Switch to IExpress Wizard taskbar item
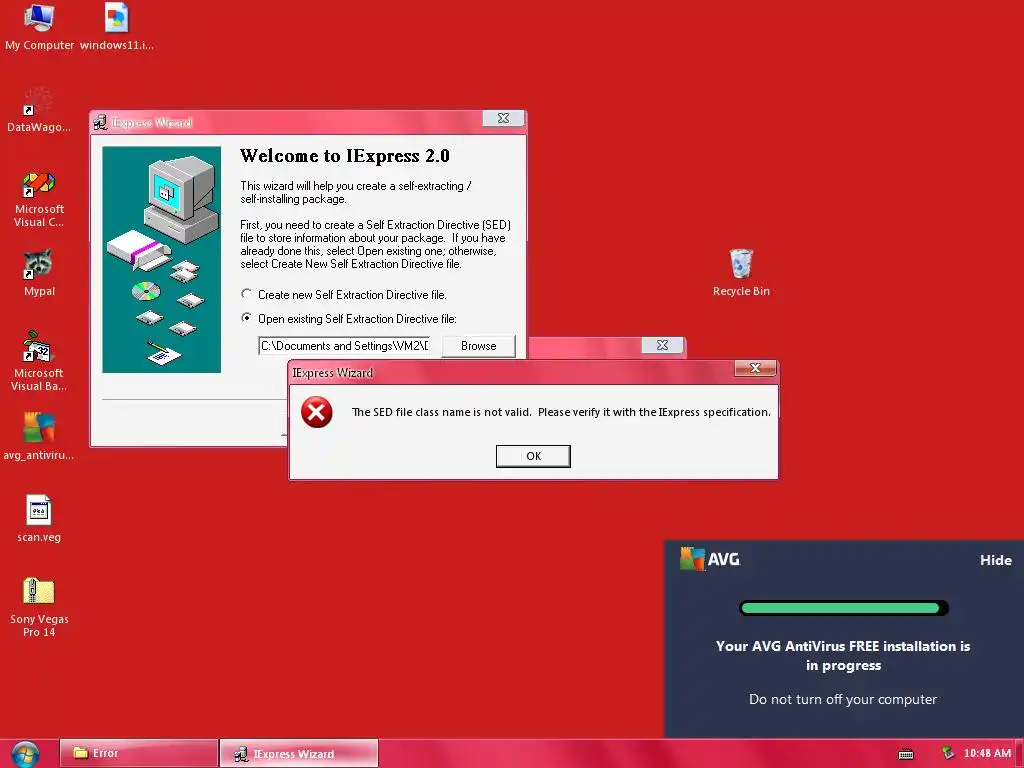 pyautogui.click(x=298, y=754)
